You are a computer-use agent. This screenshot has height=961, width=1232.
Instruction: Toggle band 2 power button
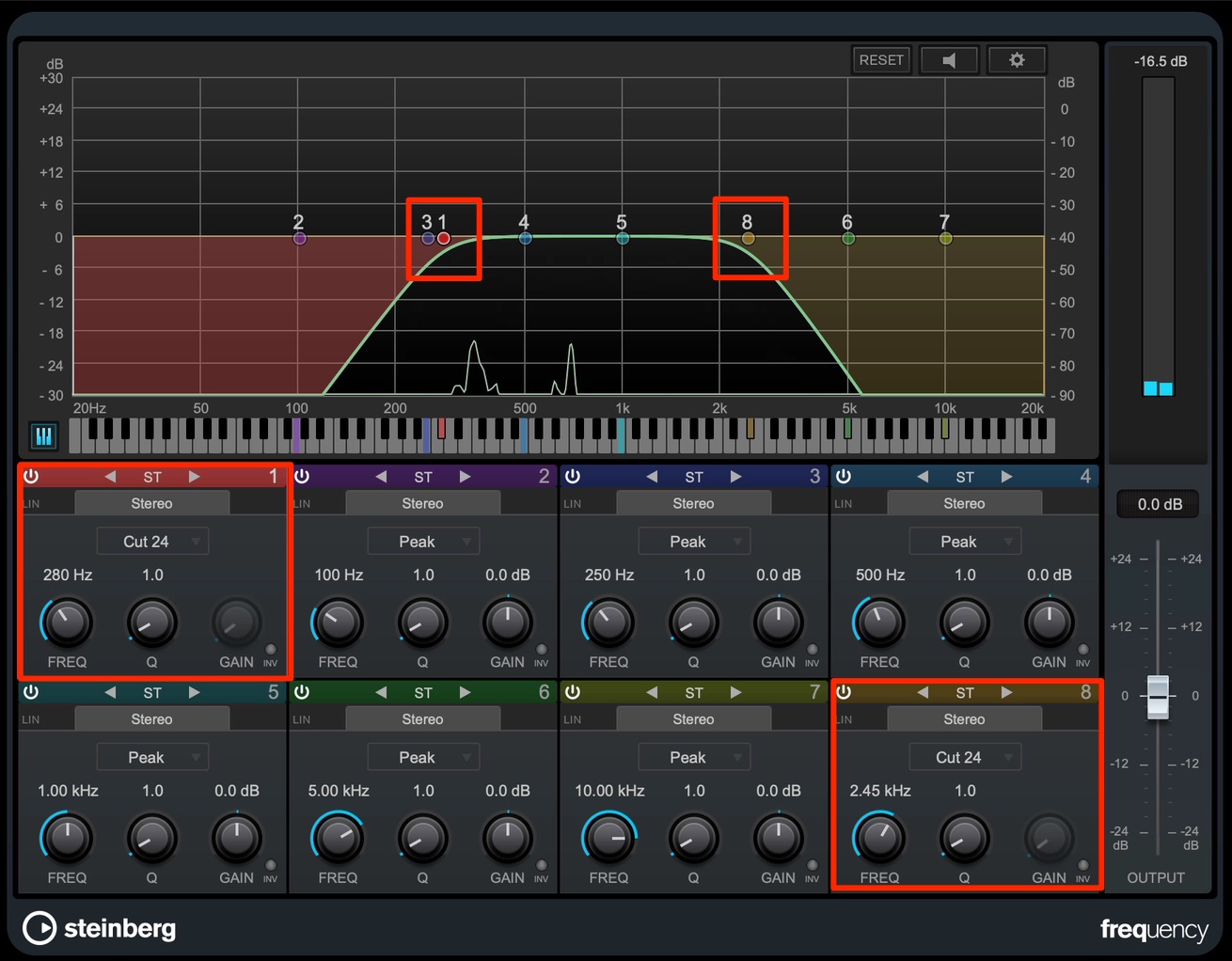coord(302,477)
